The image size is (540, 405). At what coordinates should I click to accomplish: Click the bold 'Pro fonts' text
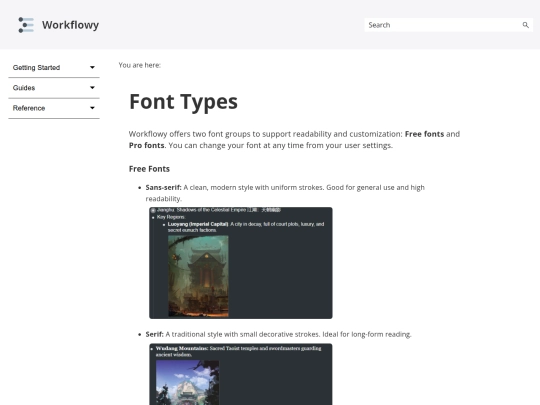point(146,145)
